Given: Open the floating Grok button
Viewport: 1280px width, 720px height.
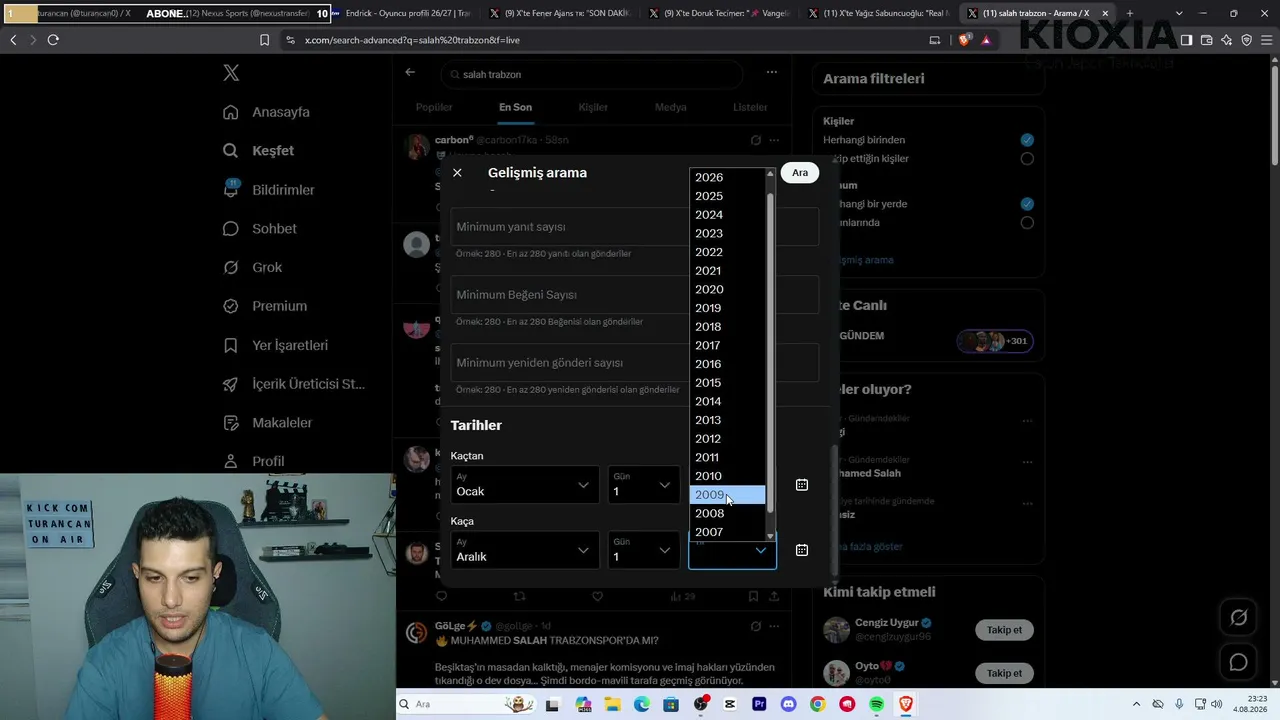Looking at the screenshot, I should coord(1238,617).
